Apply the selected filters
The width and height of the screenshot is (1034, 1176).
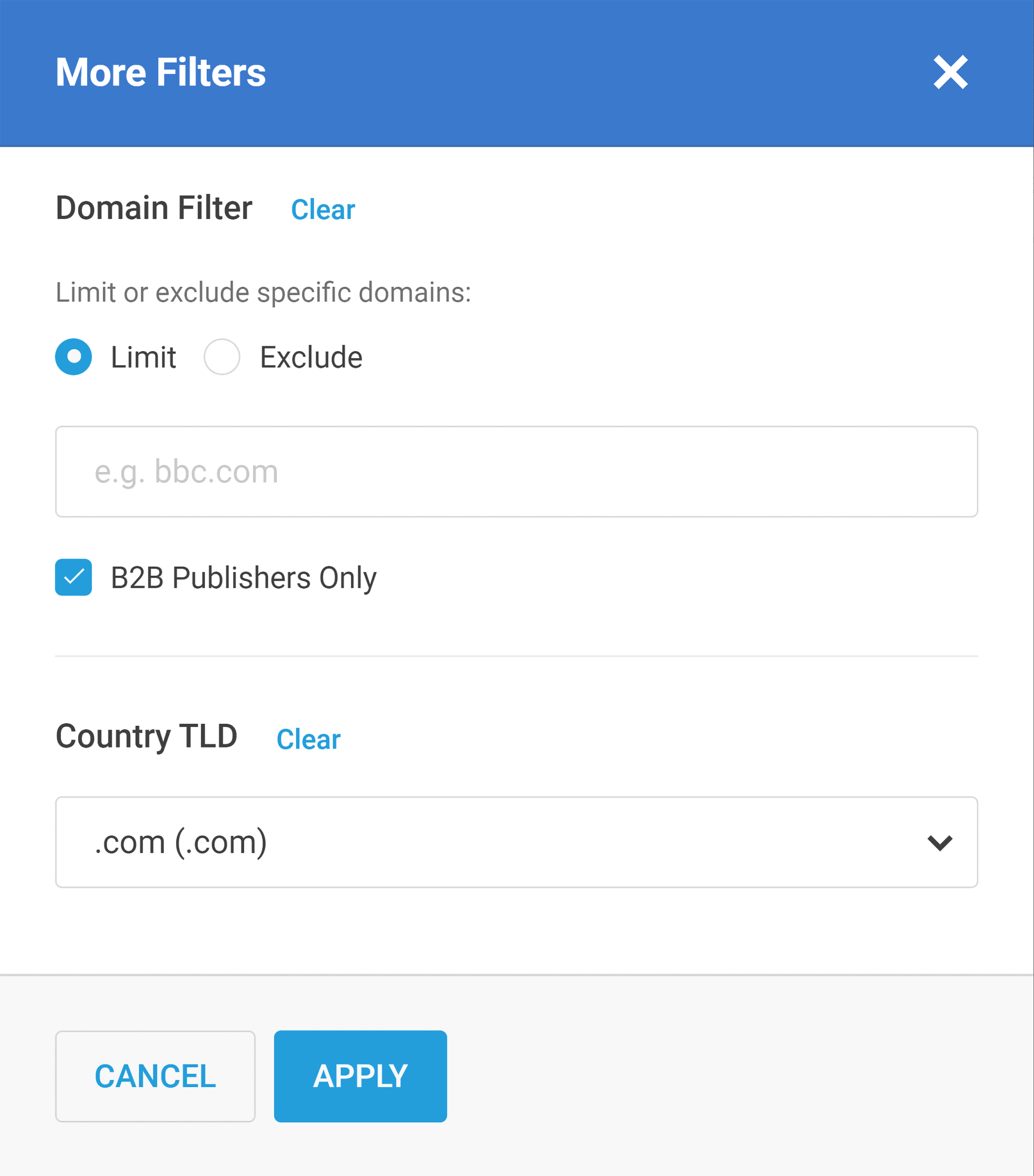(x=361, y=1077)
